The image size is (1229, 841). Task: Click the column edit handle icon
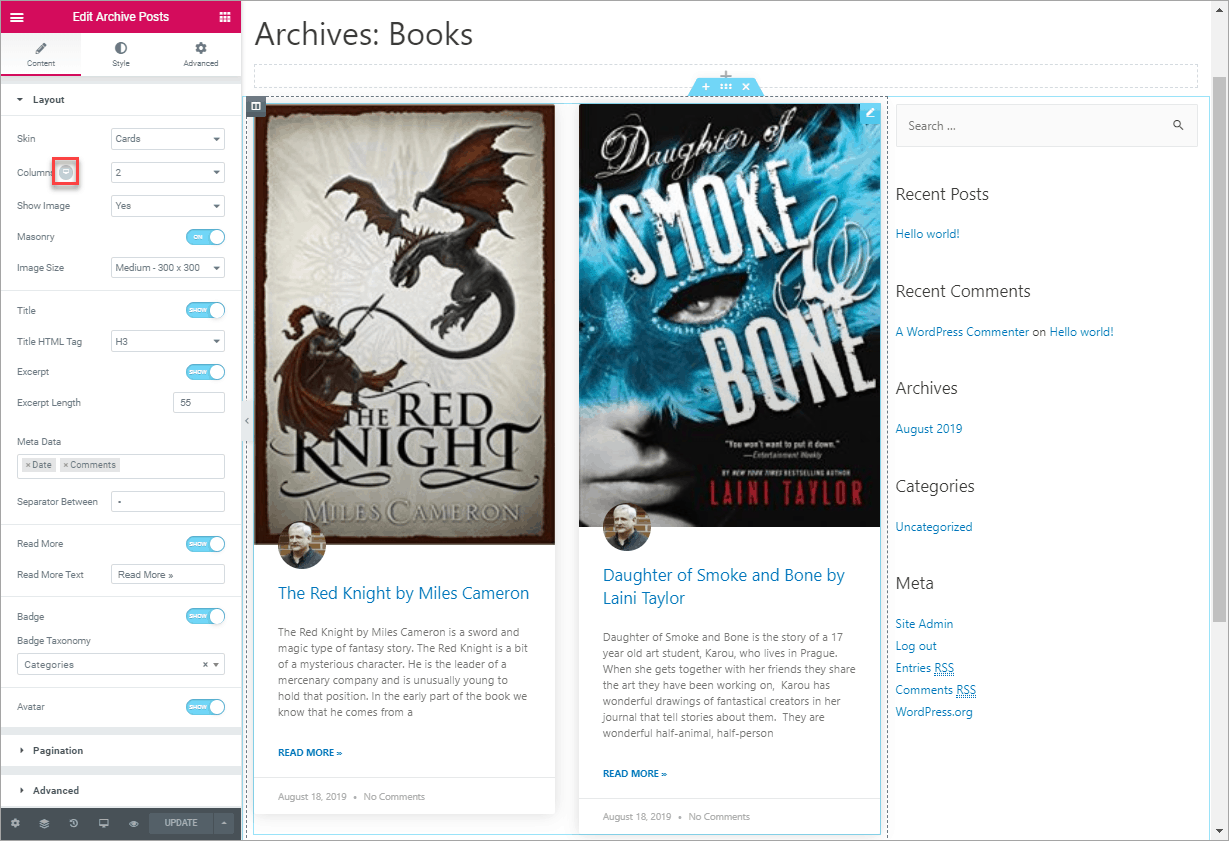click(256, 106)
